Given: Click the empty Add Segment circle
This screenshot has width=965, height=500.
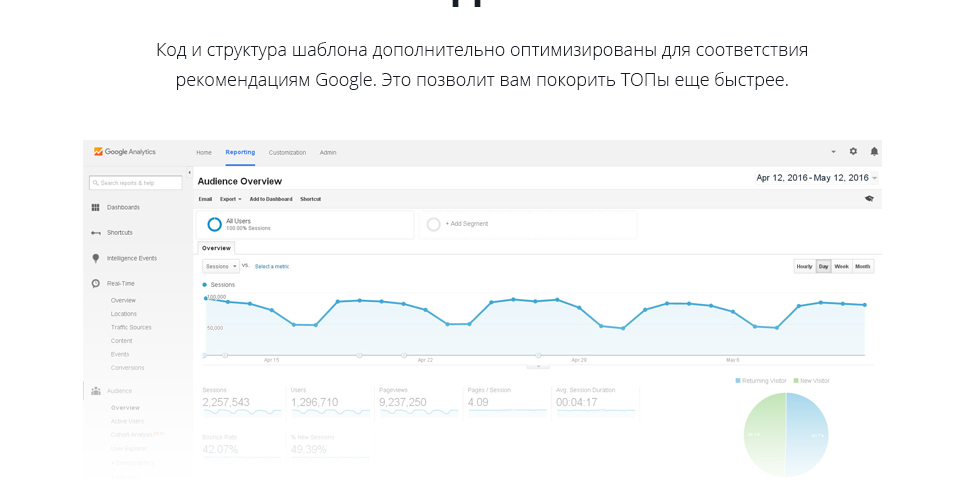Looking at the screenshot, I should [433, 224].
